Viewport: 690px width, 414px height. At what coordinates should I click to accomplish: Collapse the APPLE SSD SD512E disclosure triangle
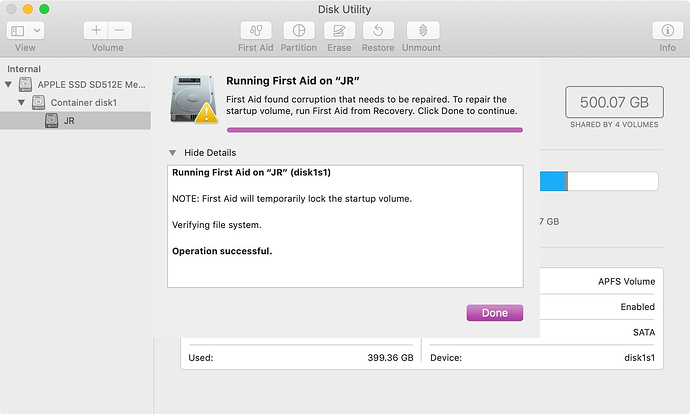tap(8, 84)
